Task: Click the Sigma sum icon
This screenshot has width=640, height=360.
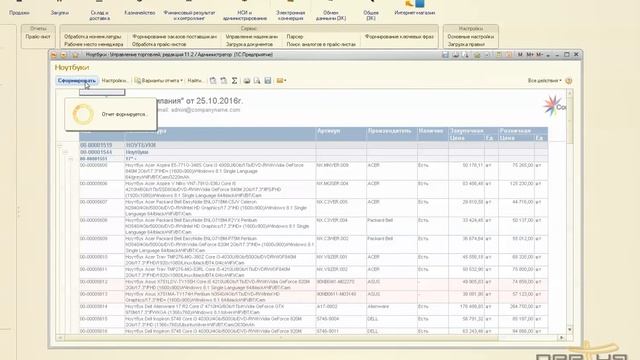Action: pyautogui.click(x=235, y=81)
